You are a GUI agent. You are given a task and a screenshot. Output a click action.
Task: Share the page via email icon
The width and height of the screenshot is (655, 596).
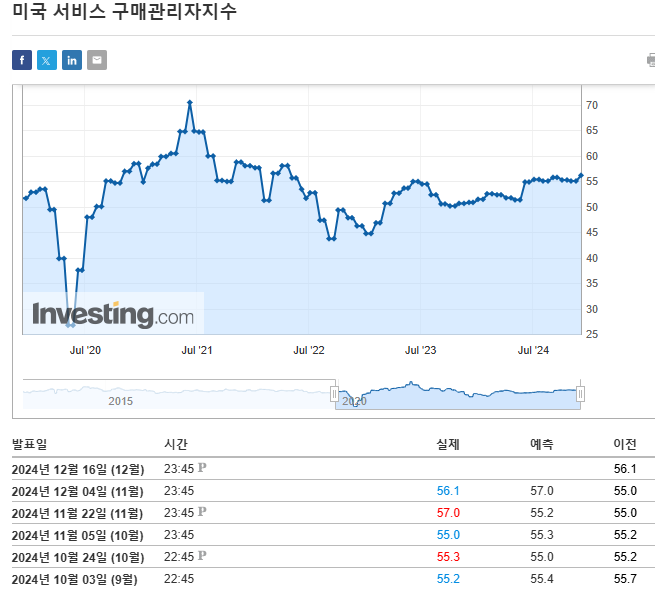click(x=97, y=60)
